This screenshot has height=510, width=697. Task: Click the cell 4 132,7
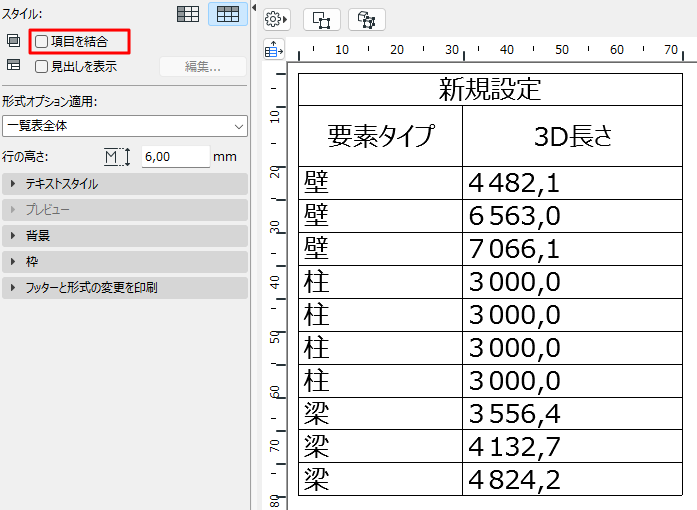pyautogui.click(x=573, y=446)
